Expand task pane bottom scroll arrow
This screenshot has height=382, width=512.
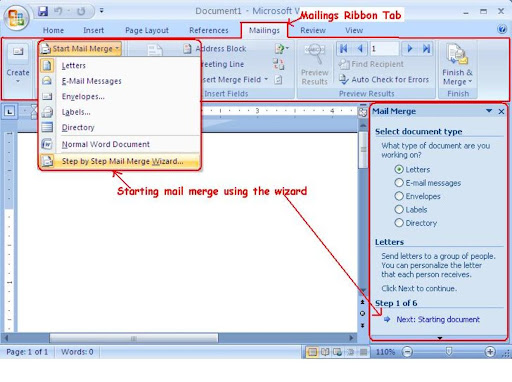440,338
